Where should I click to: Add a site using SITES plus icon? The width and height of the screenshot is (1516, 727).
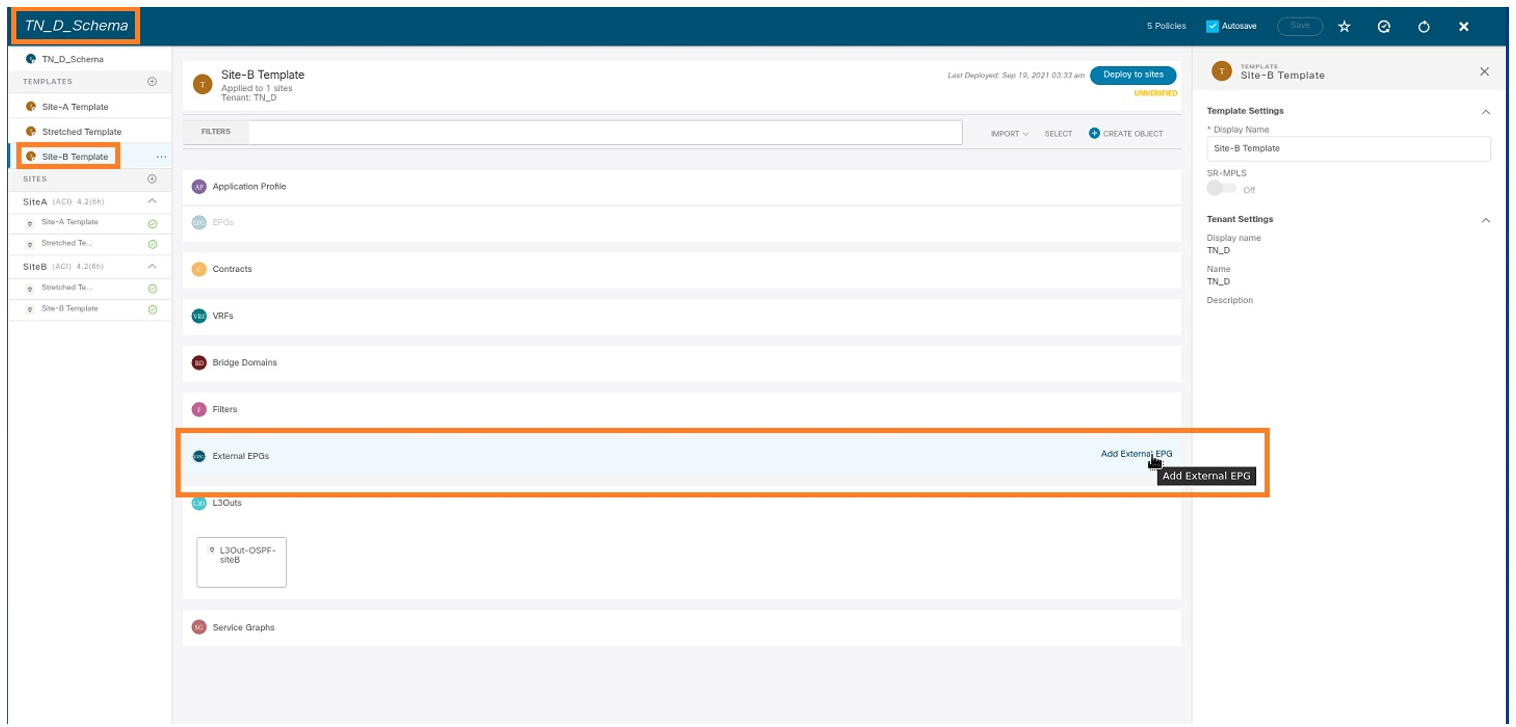click(x=152, y=179)
